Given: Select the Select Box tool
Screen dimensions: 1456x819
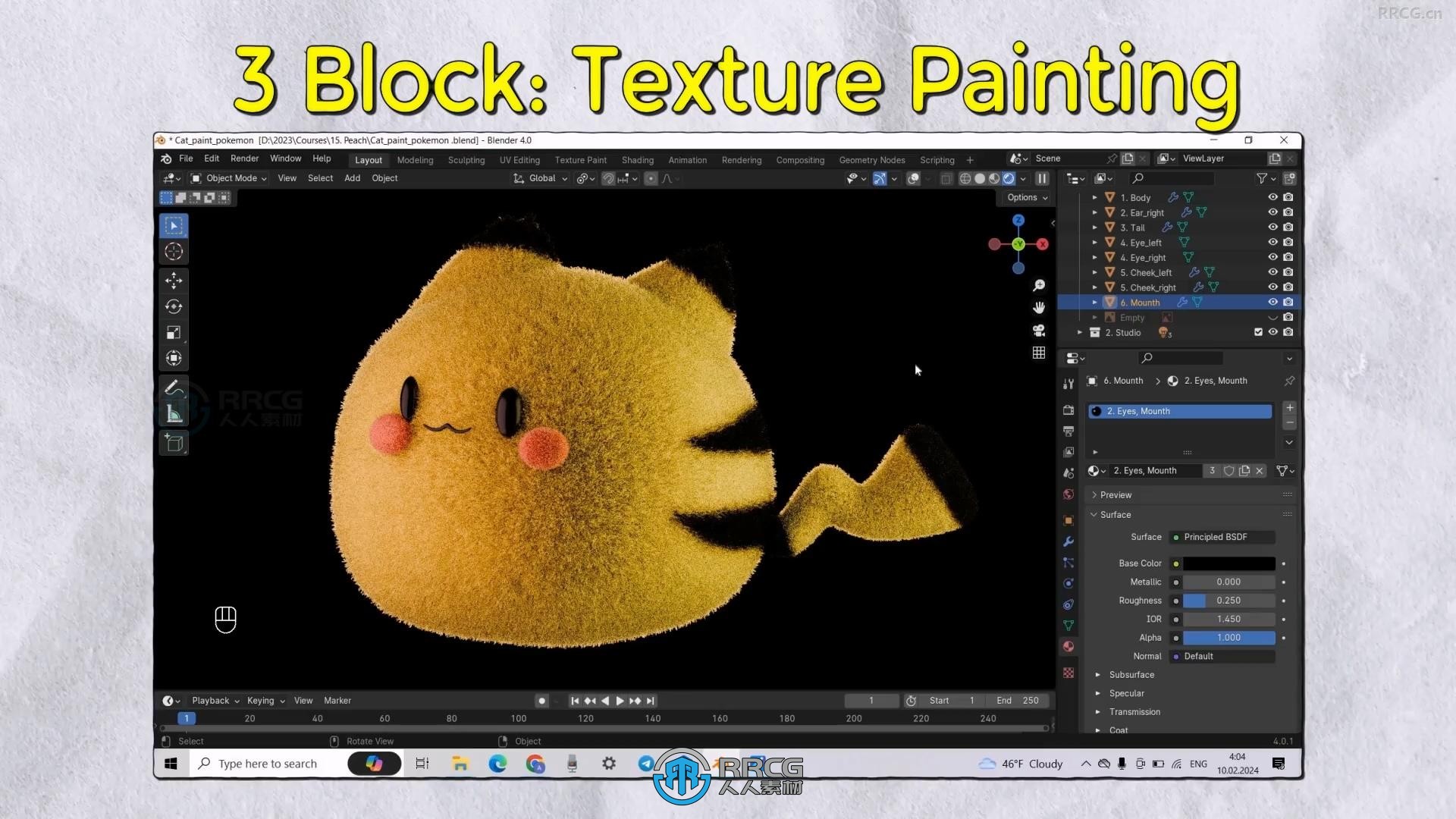Looking at the screenshot, I should [174, 225].
